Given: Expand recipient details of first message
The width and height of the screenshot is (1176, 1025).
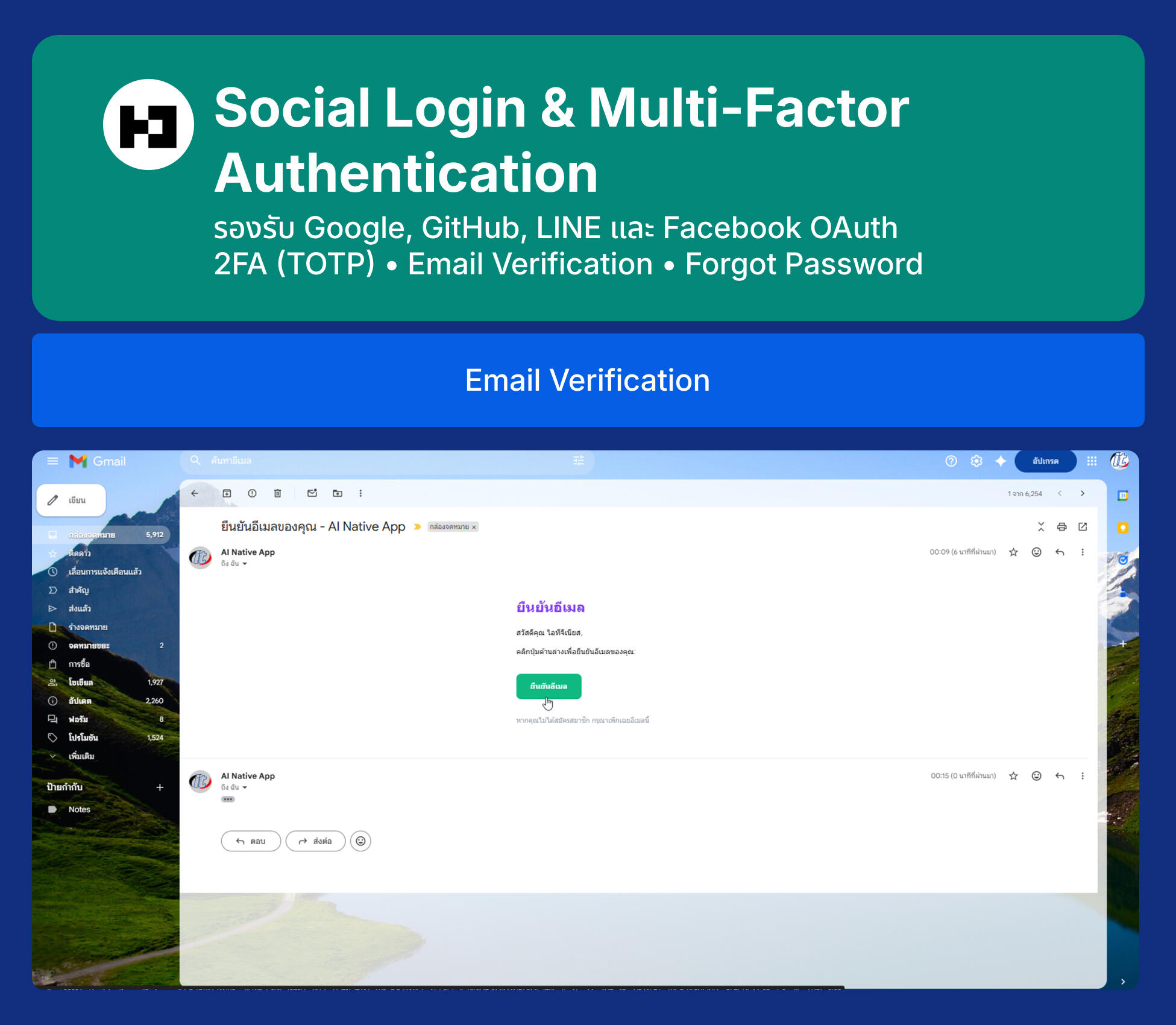Looking at the screenshot, I should point(245,564).
